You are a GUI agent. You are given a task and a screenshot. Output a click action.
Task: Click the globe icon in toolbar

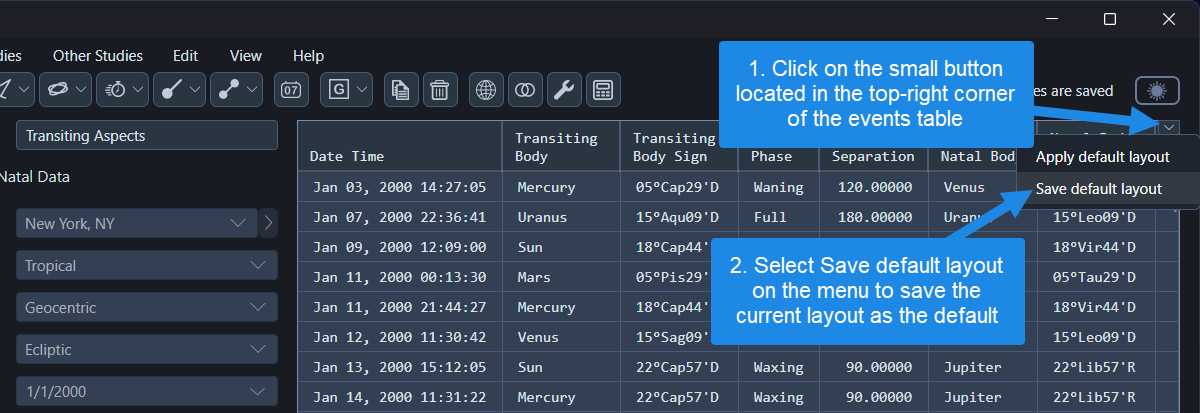click(486, 89)
